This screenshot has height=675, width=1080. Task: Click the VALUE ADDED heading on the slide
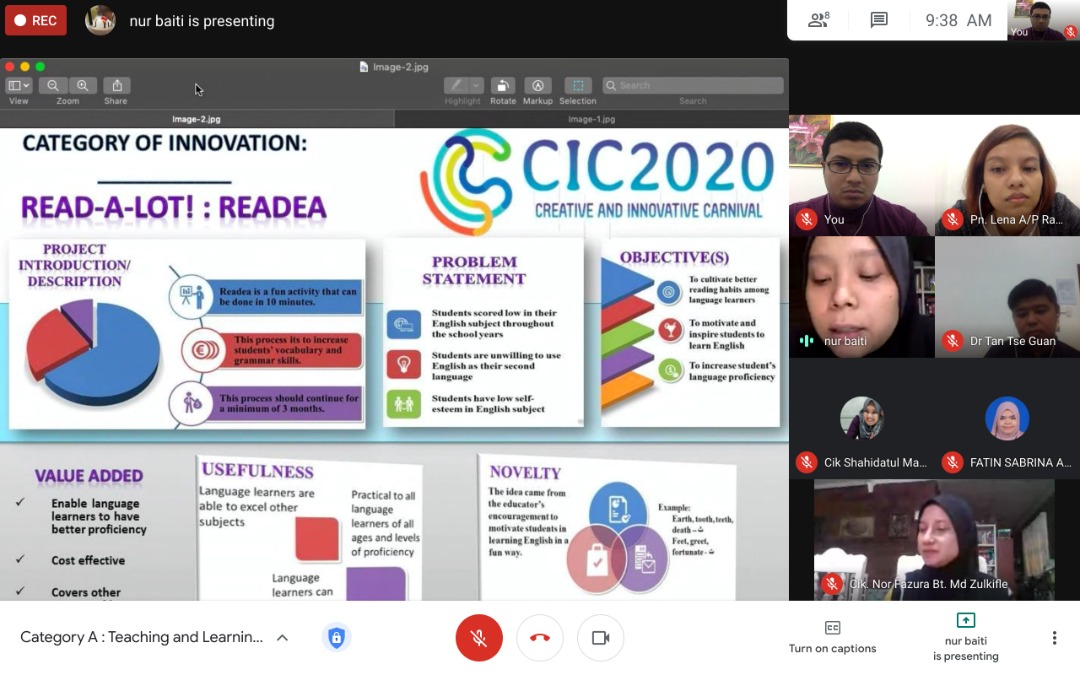coord(89,476)
